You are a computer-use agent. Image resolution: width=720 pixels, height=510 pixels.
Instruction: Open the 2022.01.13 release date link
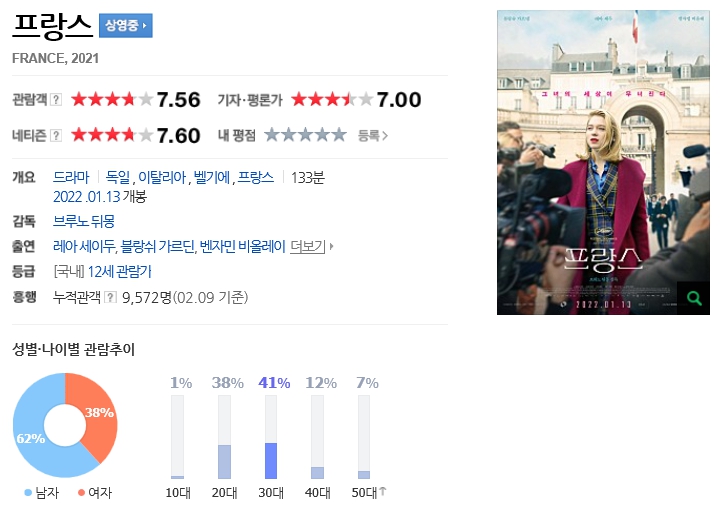pyautogui.click(x=87, y=197)
